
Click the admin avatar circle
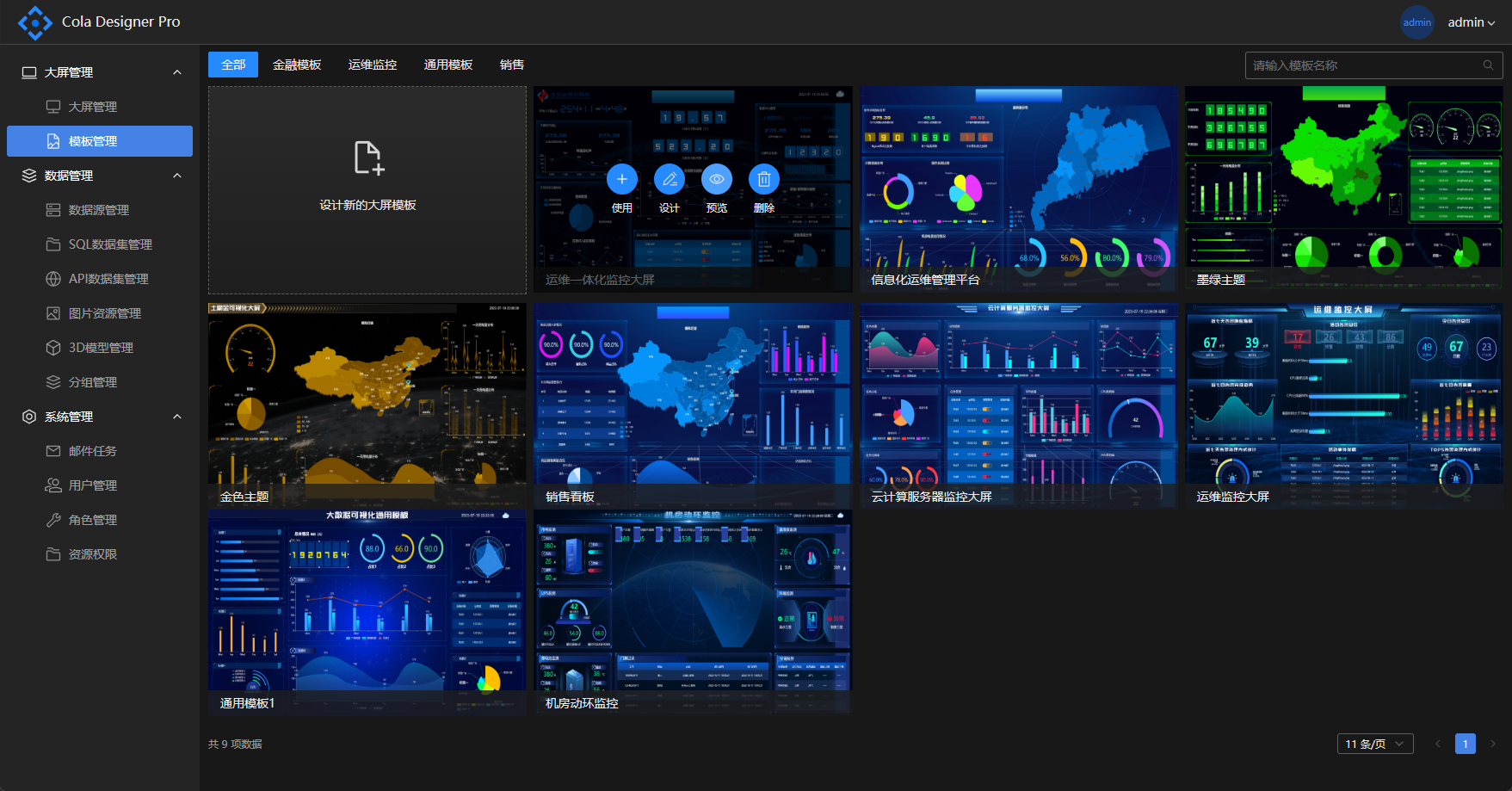coord(1416,22)
